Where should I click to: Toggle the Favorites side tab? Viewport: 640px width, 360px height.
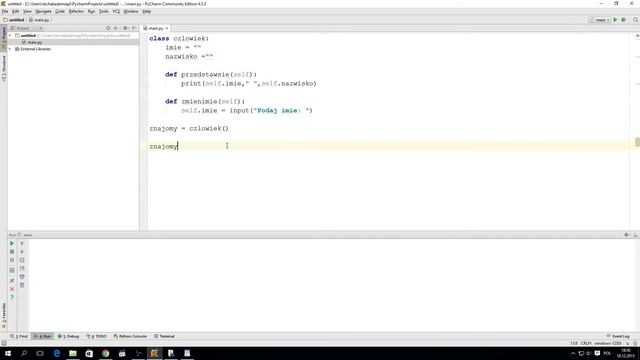pos(4,316)
